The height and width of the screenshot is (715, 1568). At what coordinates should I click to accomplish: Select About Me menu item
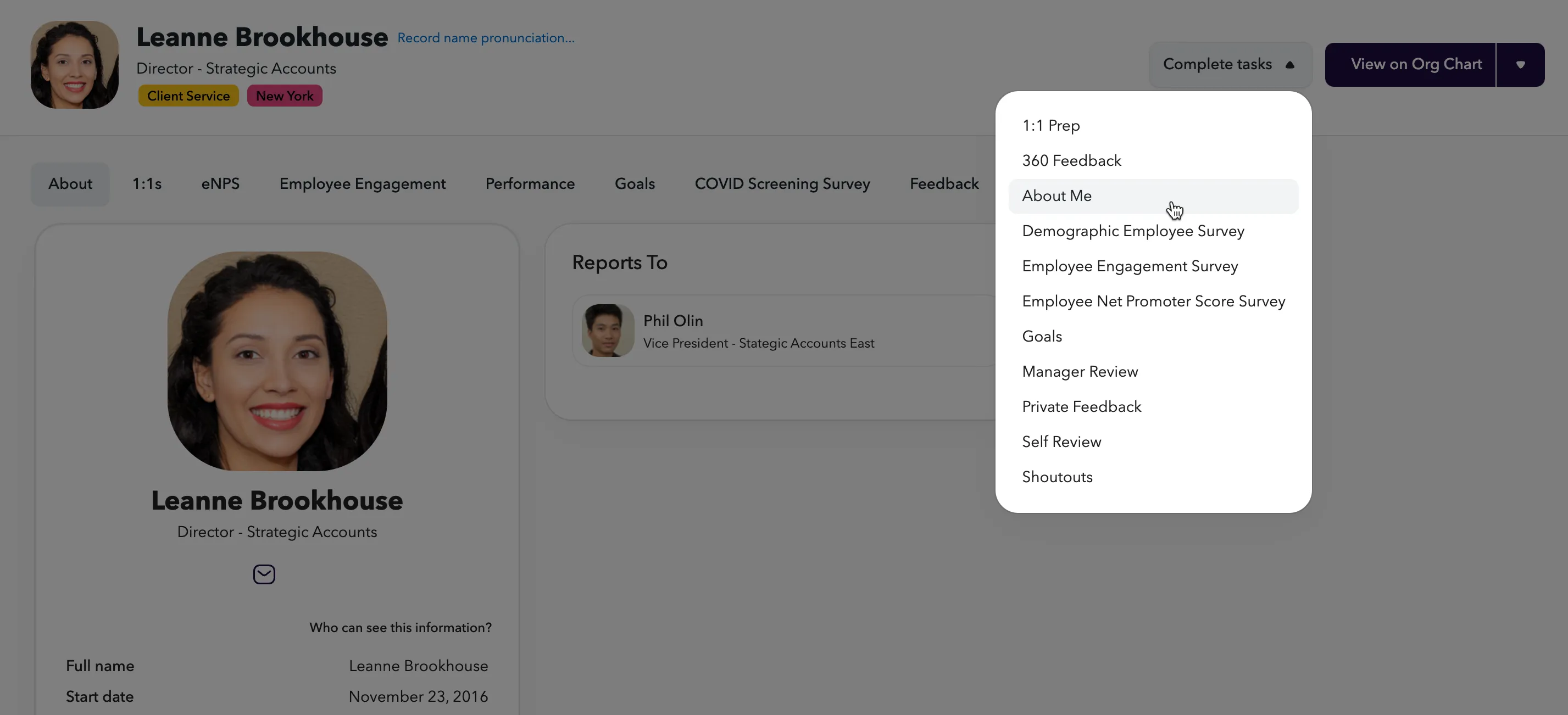click(x=1154, y=196)
